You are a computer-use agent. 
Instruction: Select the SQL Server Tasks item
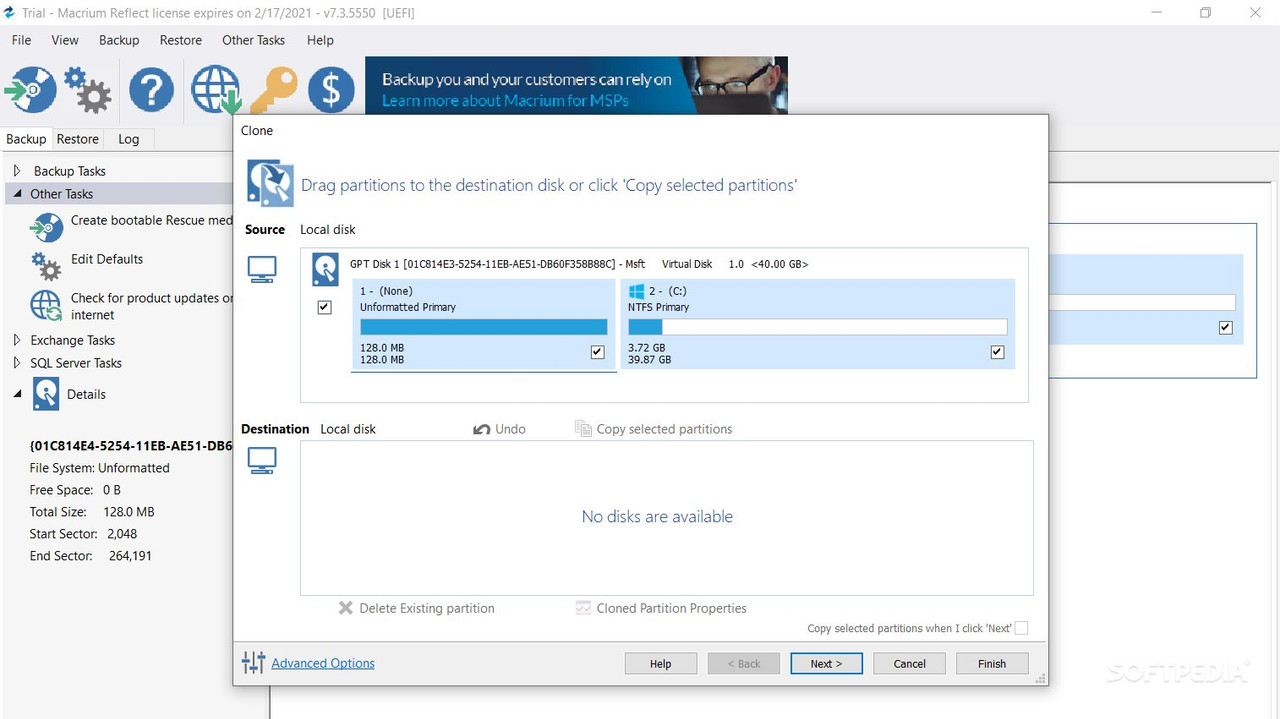point(76,363)
